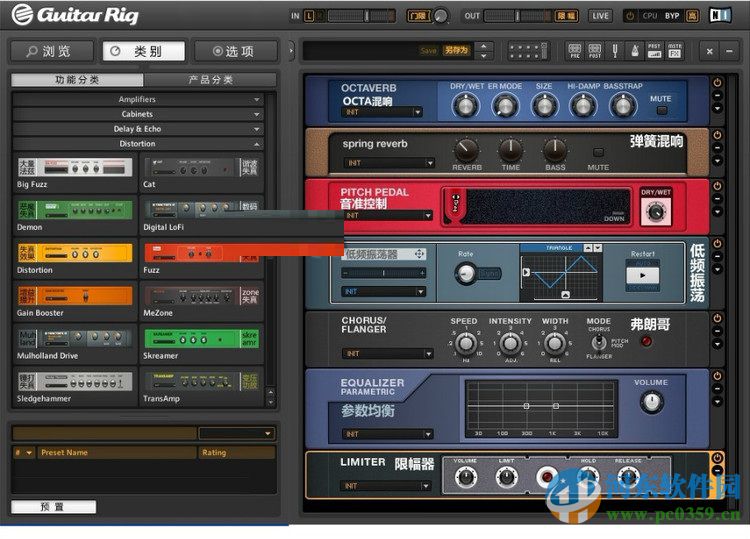750x539 pixels.
Task: Open Pitch Pedal INIT preset dropdown
Action: pos(387,216)
